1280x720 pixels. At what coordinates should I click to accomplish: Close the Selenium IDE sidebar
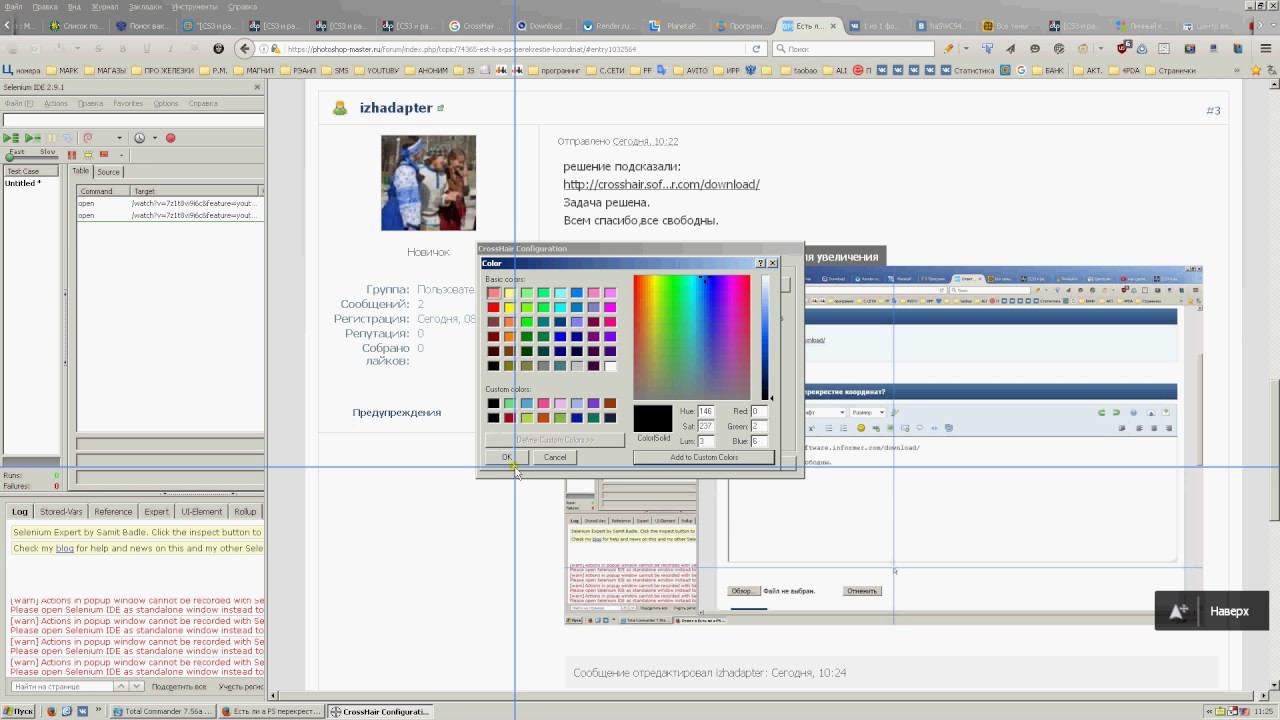point(257,87)
